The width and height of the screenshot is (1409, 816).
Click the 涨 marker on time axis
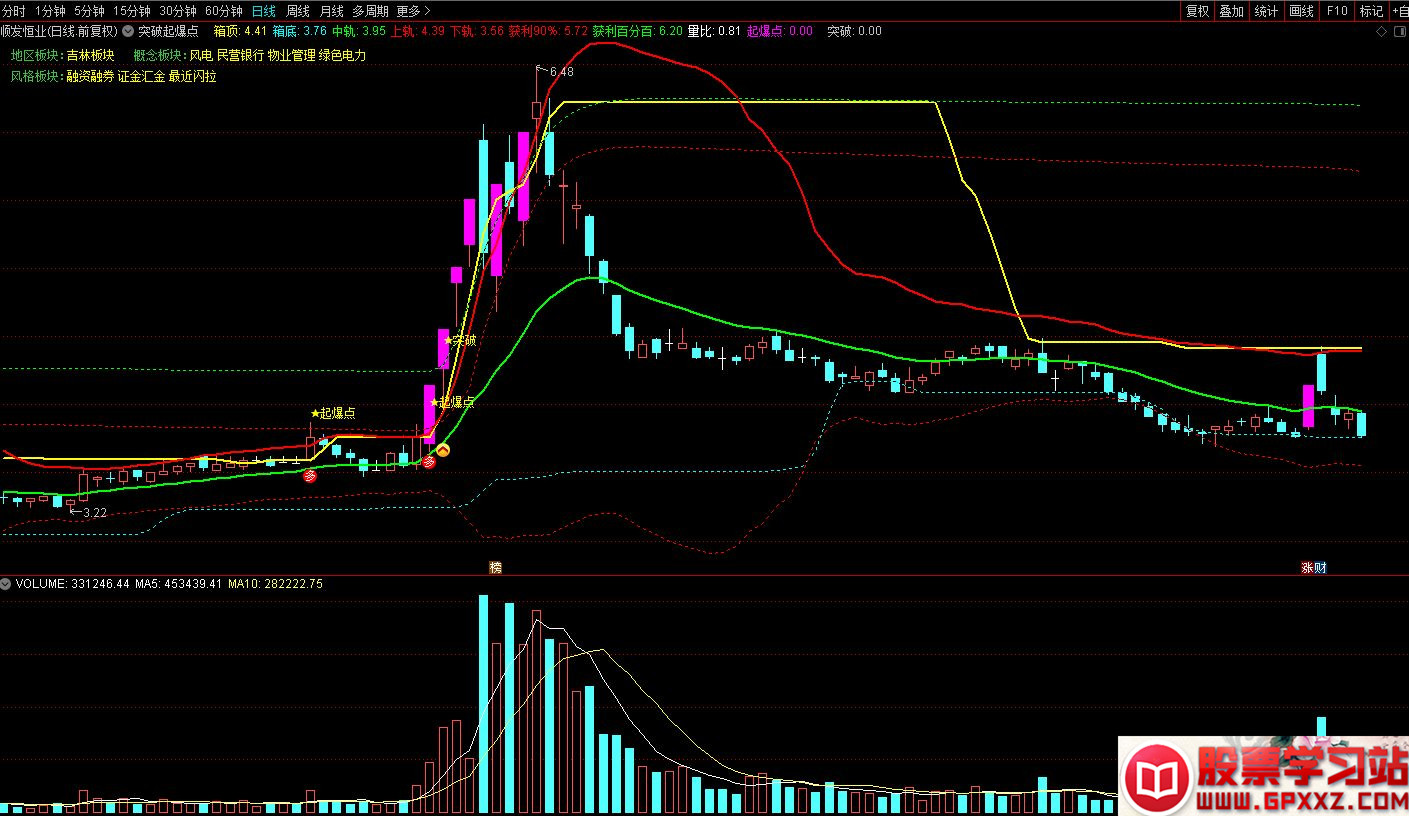coord(1307,567)
